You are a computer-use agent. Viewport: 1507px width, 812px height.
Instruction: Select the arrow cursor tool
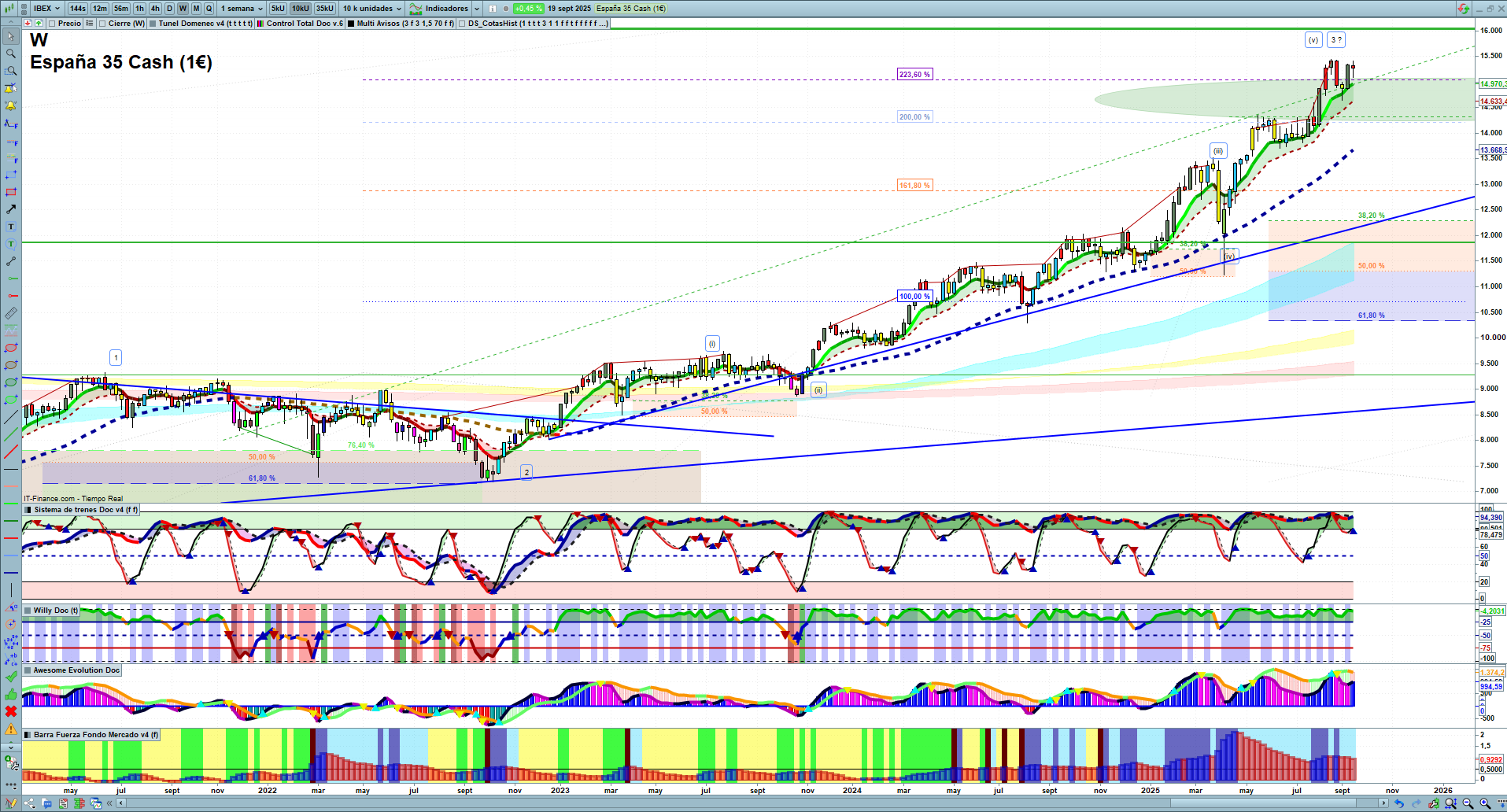(x=11, y=36)
